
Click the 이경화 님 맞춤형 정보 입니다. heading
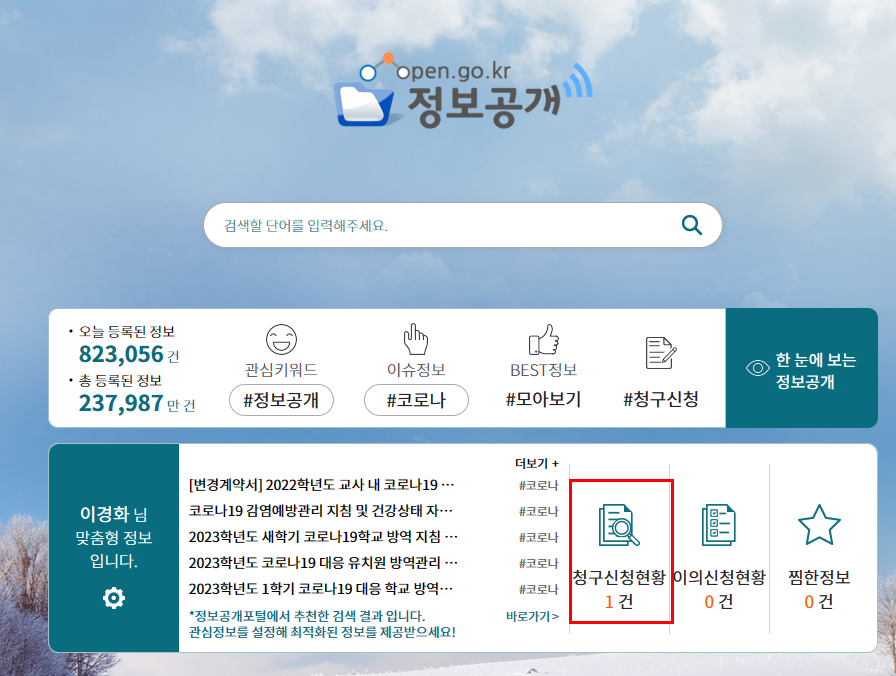pyautogui.click(x=114, y=537)
